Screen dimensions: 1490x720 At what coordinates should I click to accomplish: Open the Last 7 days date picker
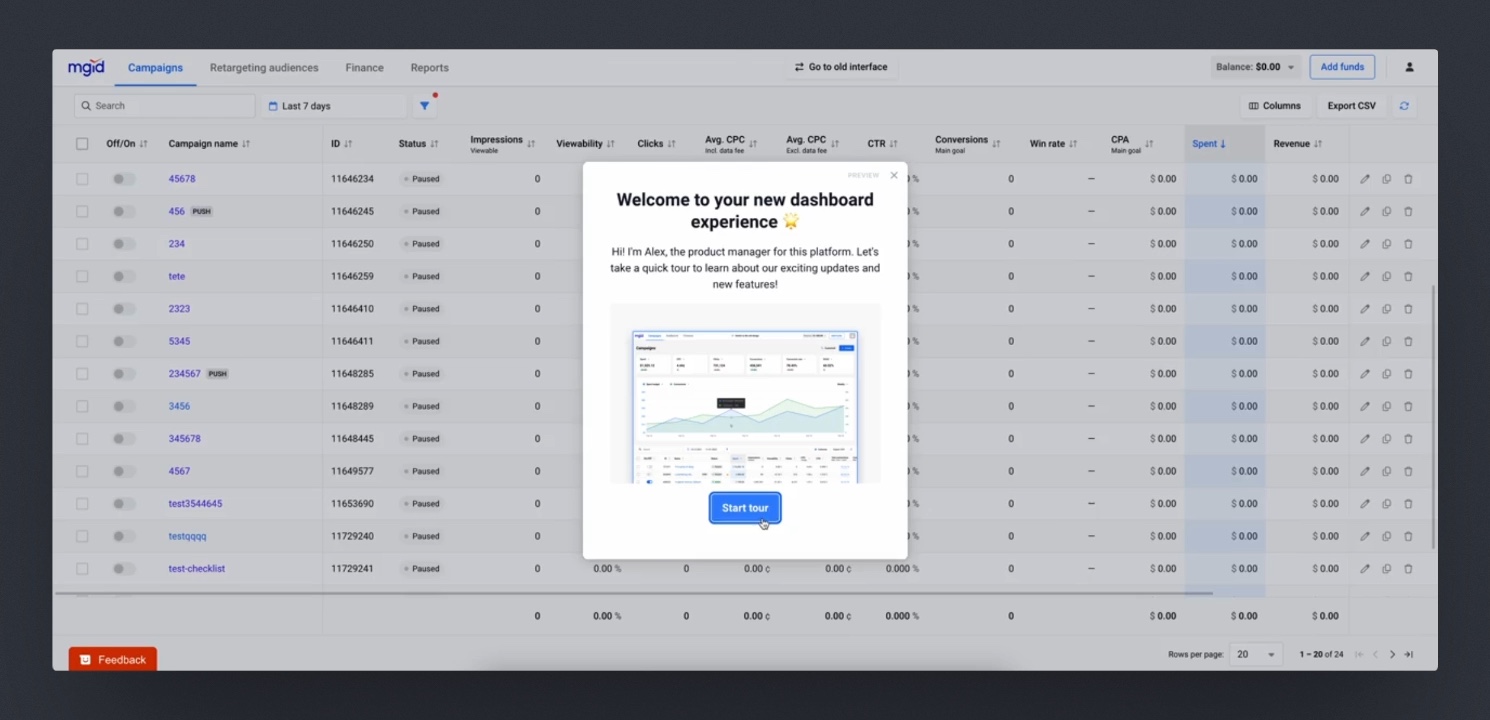click(x=334, y=106)
